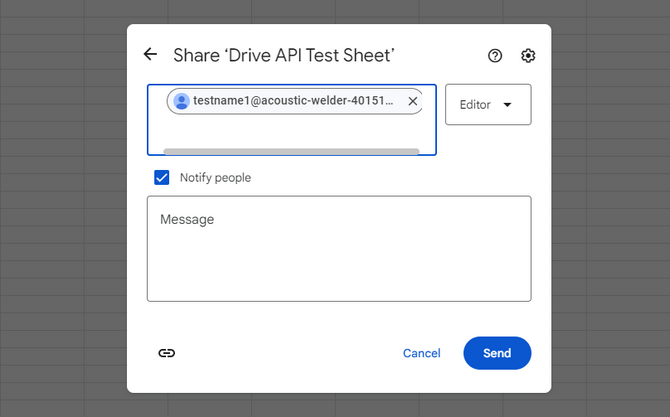Focus the recipients field below the email chip
Screen dimensions: 670x417
pos(291,132)
